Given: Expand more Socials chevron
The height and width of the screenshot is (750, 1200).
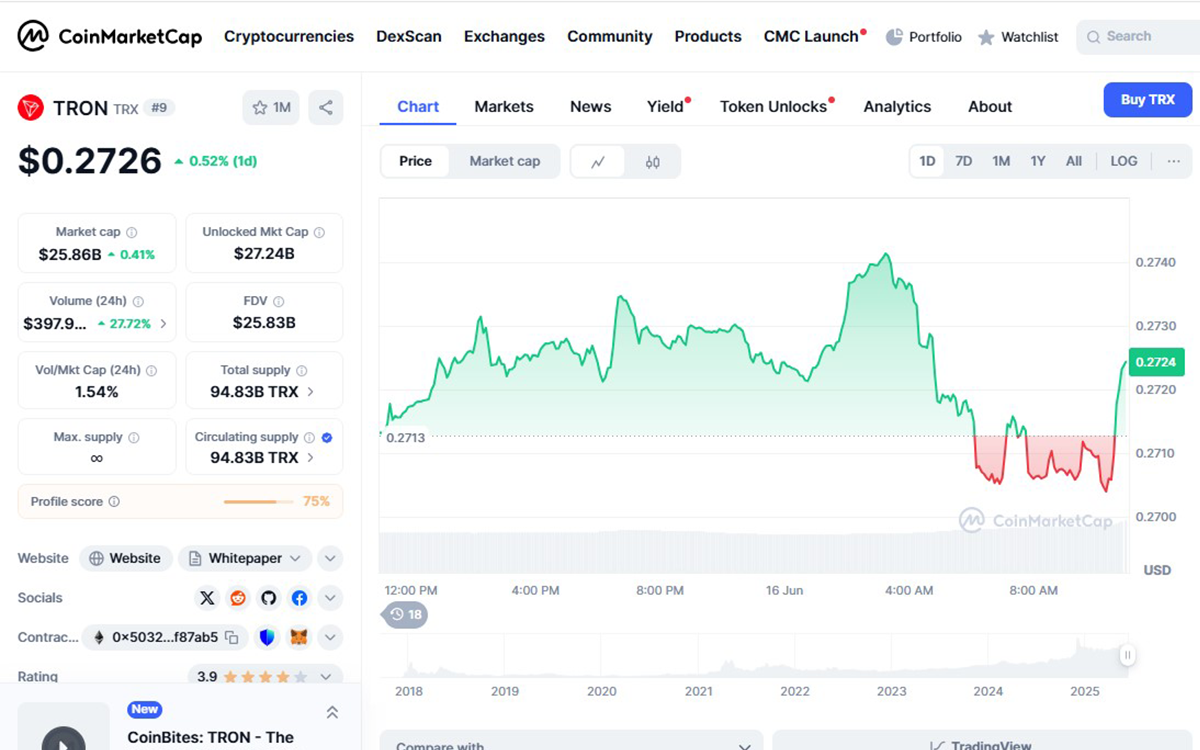Looking at the screenshot, I should tap(330, 598).
